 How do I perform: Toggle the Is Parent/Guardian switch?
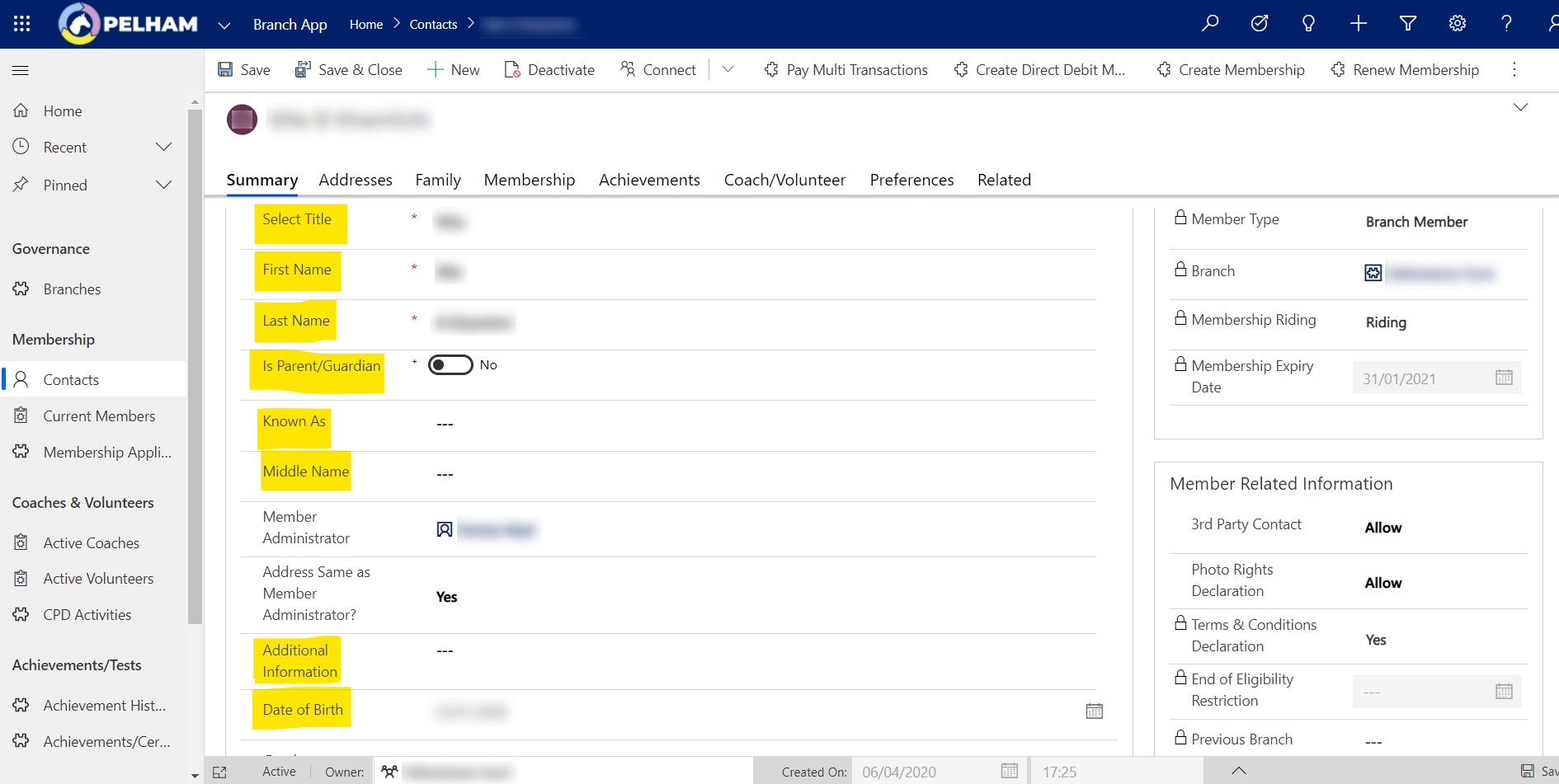[450, 364]
